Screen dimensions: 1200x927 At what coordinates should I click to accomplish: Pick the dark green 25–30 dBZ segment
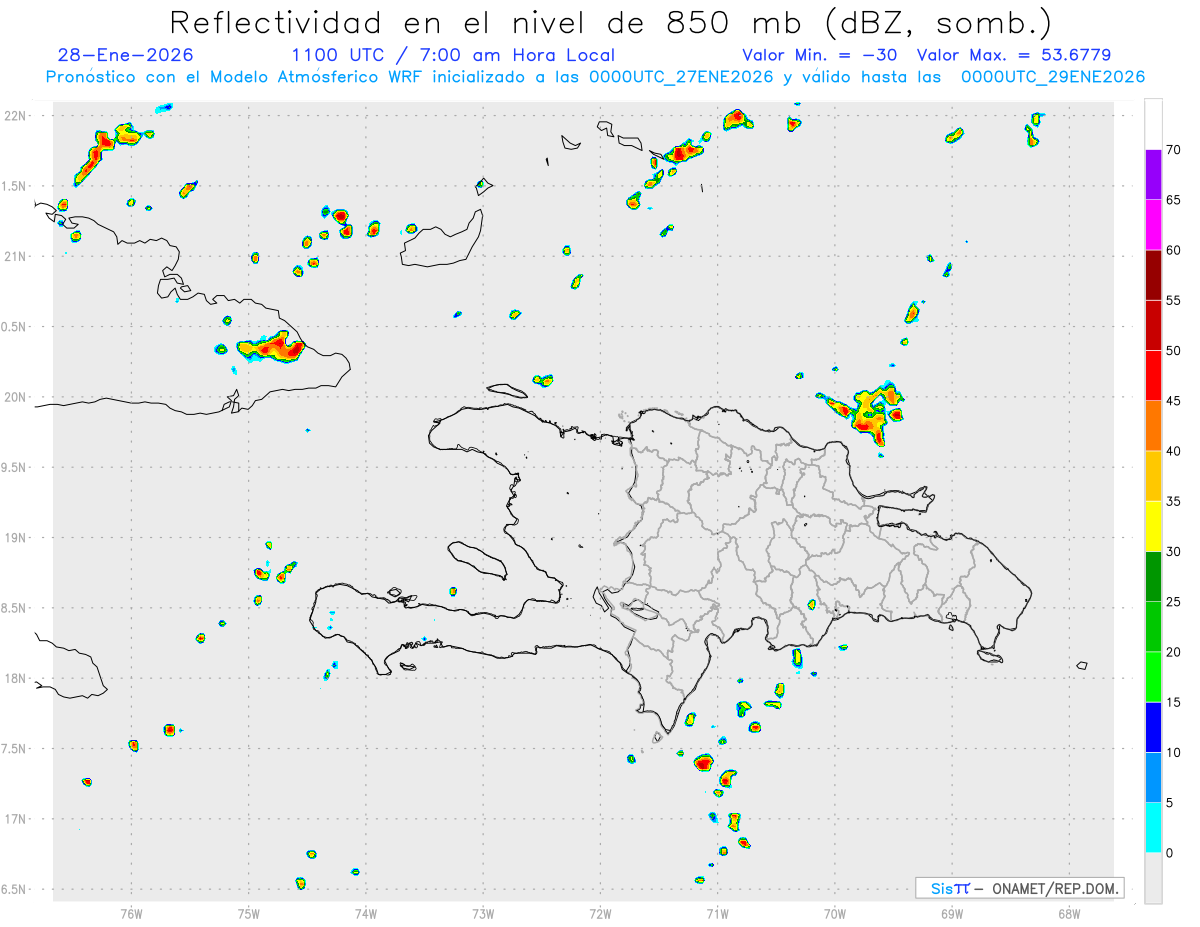pyautogui.click(x=1153, y=576)
